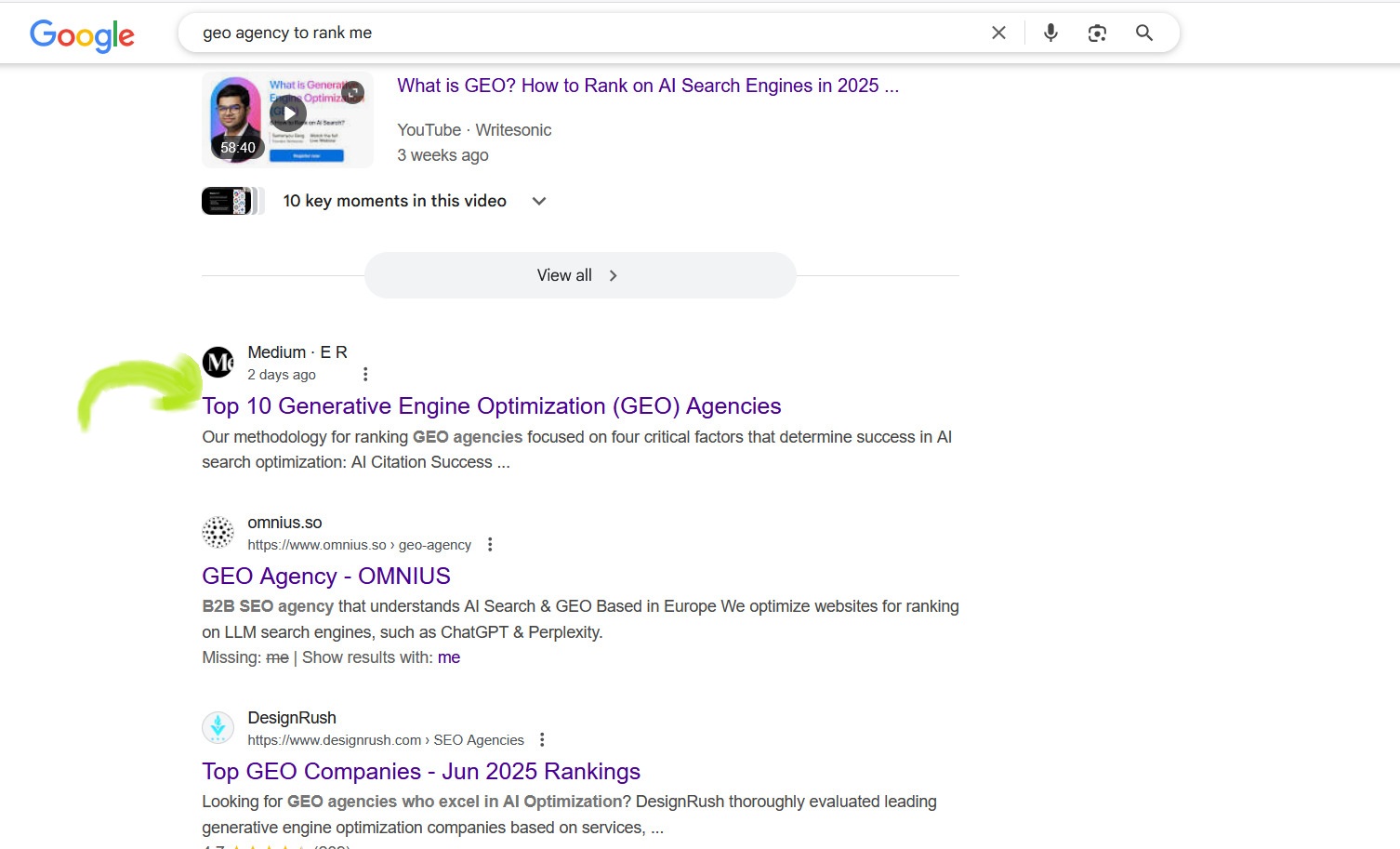
Task: Open Google Lens image search icon
Action: tap(1097, 33)
